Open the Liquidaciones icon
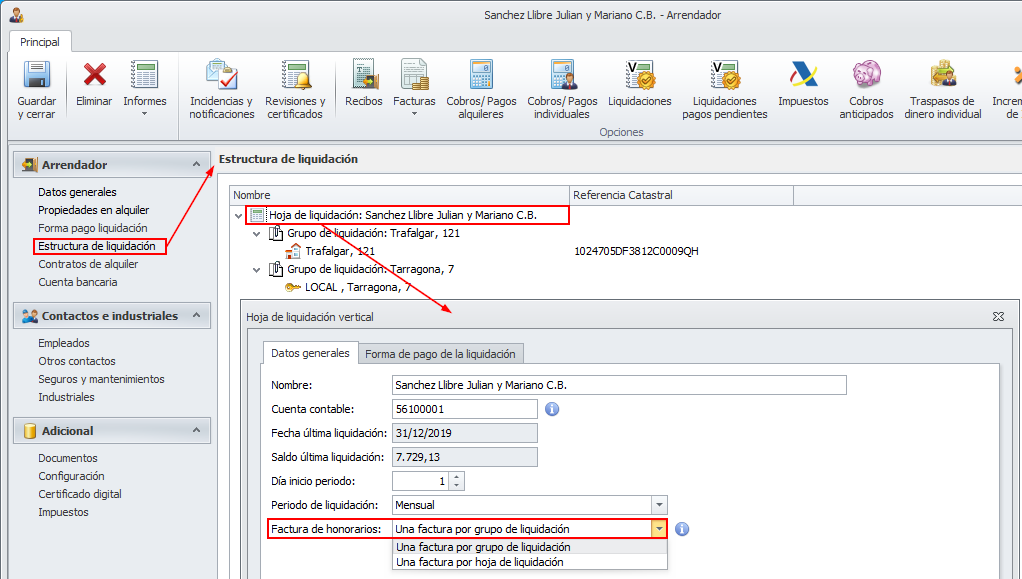Viewport: 1022px width, 579px height. (640, 74)
